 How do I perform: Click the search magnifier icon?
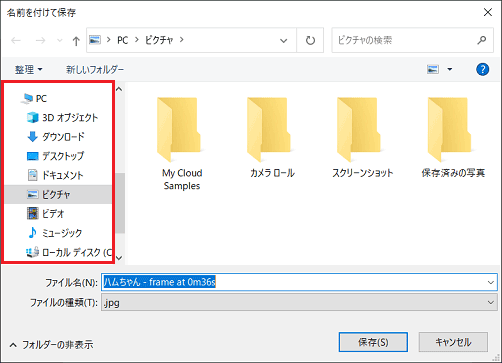tap(482, 40)
